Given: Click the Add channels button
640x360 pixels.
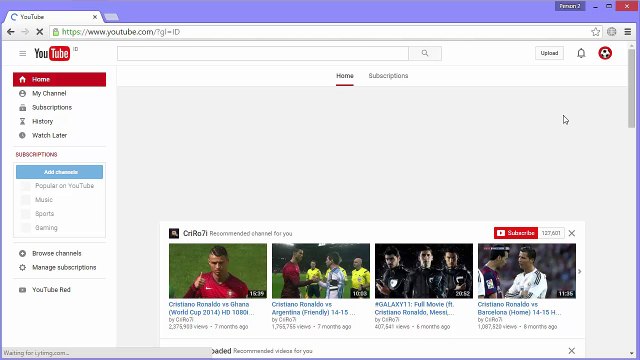Looking at the screenshot, I should click(x=60, y=172).
